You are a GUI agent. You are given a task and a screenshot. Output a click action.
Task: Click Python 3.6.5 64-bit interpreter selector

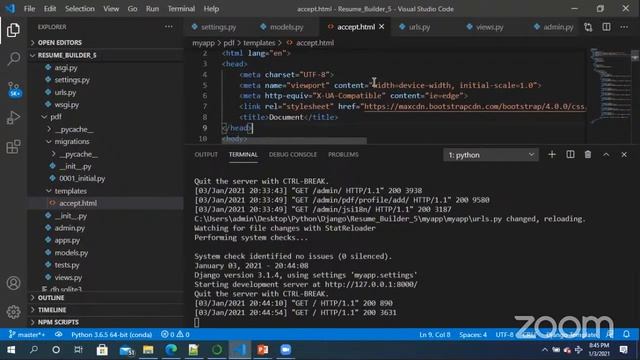(111, 334)
